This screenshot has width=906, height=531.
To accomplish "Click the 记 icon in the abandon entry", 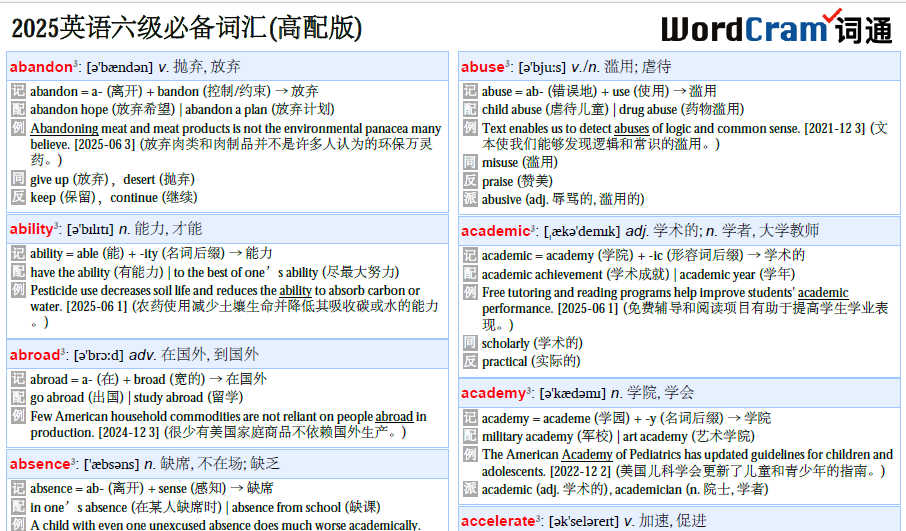I will tap(18, 91).
